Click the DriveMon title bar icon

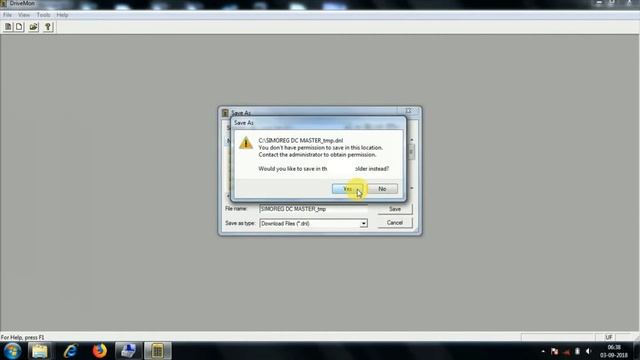[4, 3]
